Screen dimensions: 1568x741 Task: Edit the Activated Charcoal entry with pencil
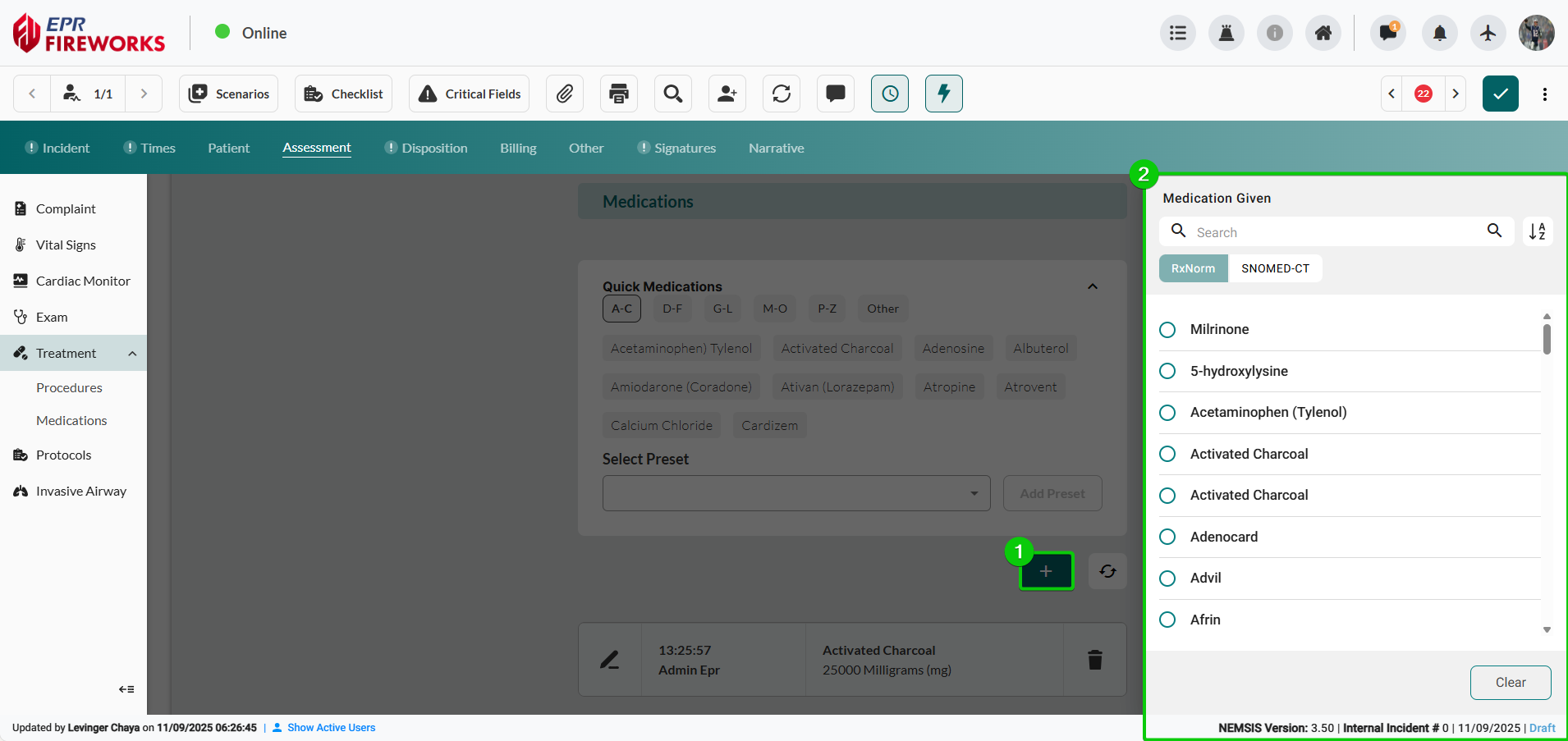(x=610, y=660)
